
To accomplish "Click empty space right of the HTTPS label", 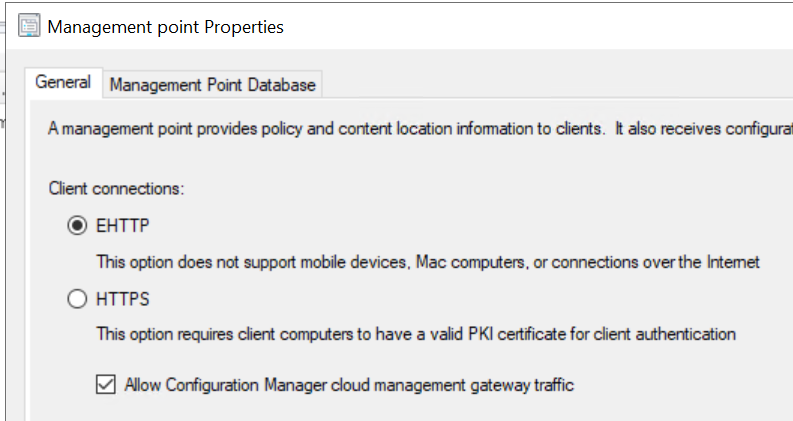I will click(x=400, y=298).
